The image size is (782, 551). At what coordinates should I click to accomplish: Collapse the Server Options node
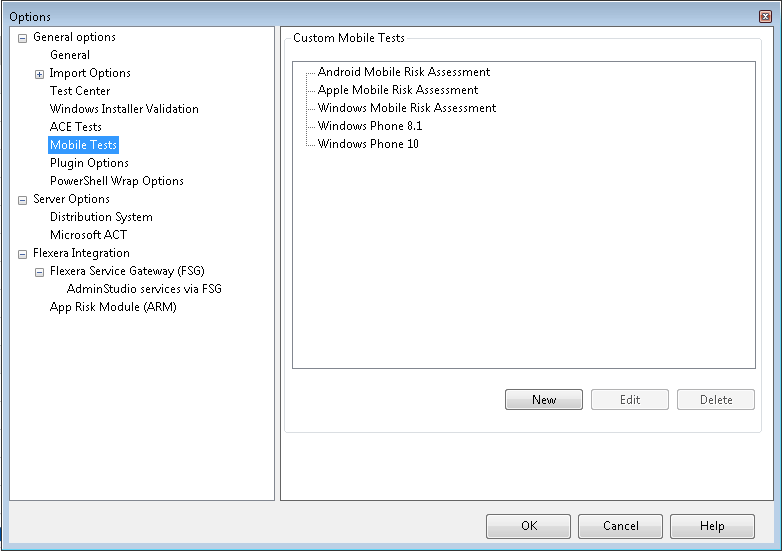tap(23, 200)
